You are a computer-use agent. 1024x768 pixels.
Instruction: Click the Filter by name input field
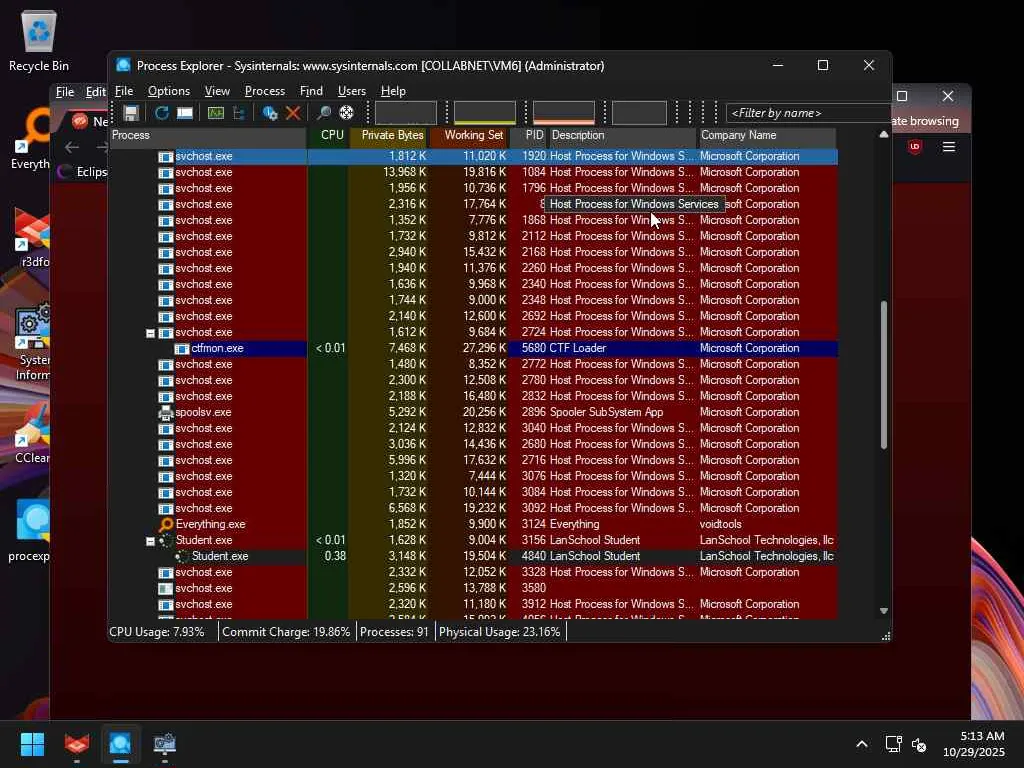[x=808, y=113]
